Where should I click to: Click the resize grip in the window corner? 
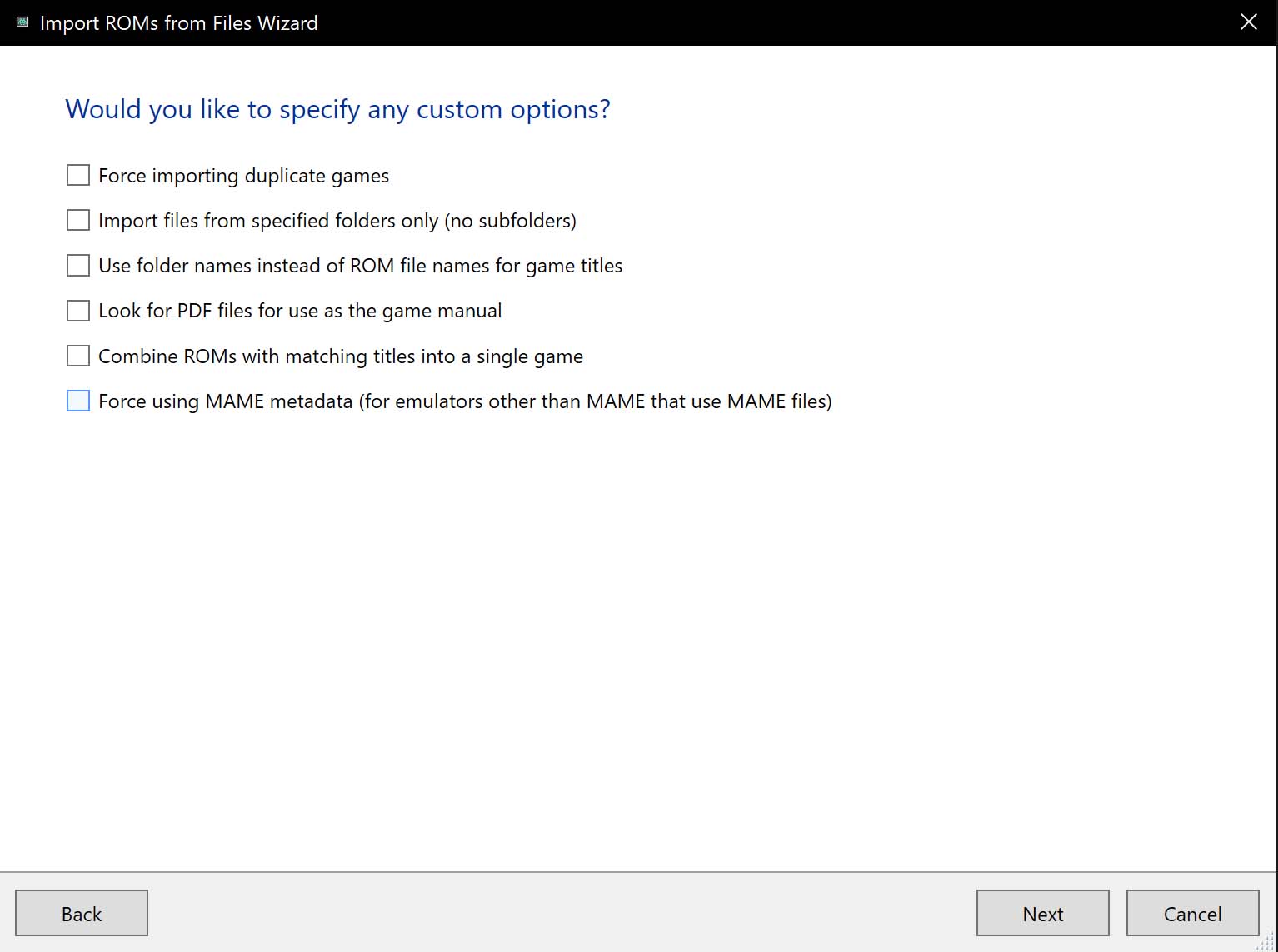1268,943
